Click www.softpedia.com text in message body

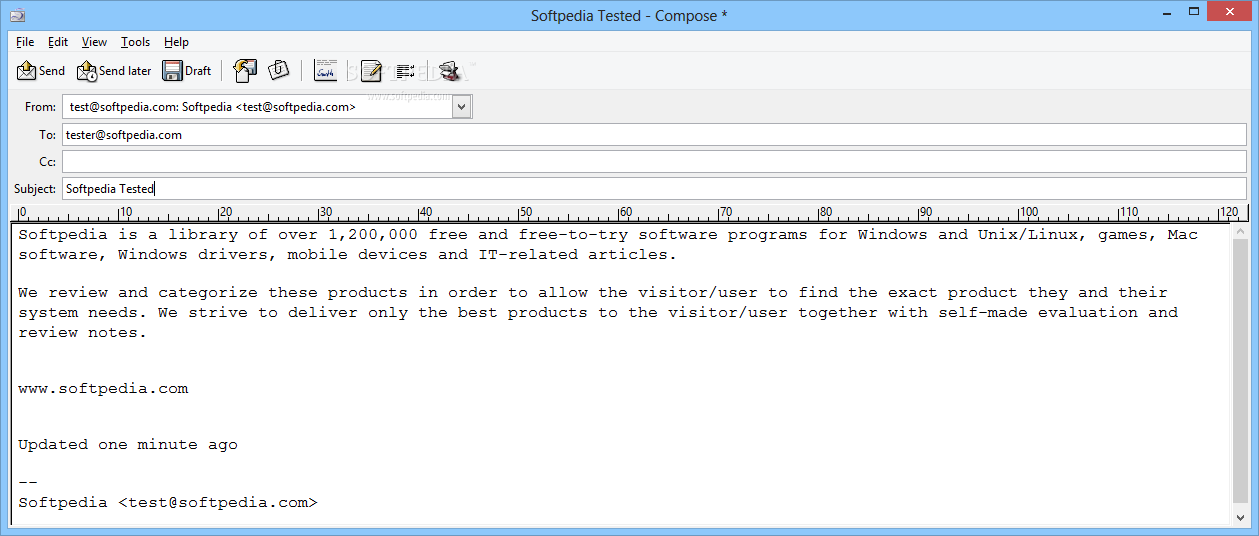(103, 389)
